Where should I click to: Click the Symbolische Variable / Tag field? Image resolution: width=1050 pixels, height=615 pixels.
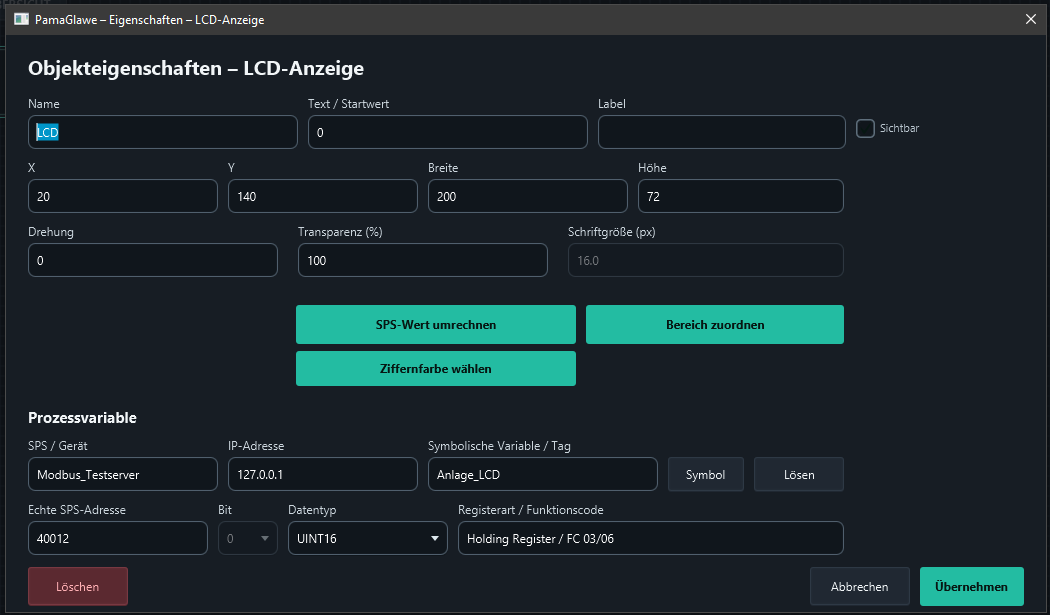click(542, 474)
